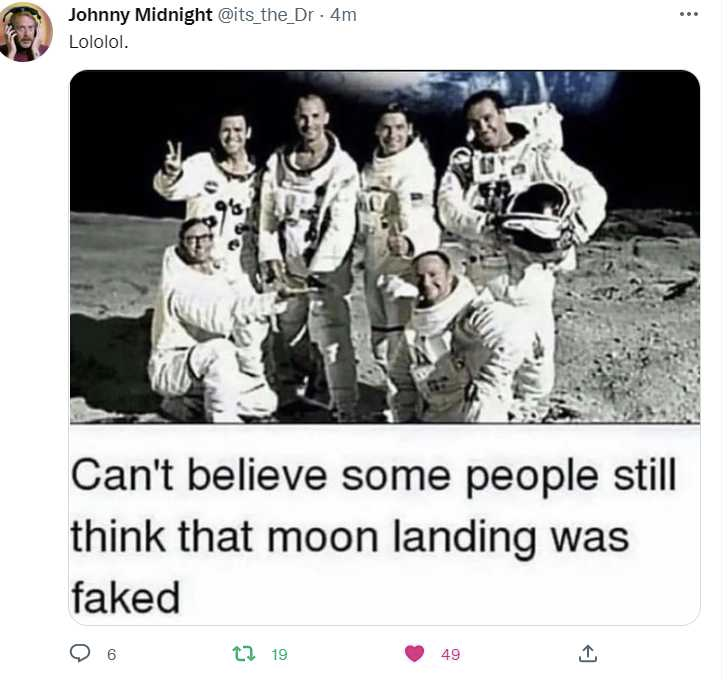Open Johnny Midnight's profile avatar
The width and height of the screenshot is (728, 680).
26,32
